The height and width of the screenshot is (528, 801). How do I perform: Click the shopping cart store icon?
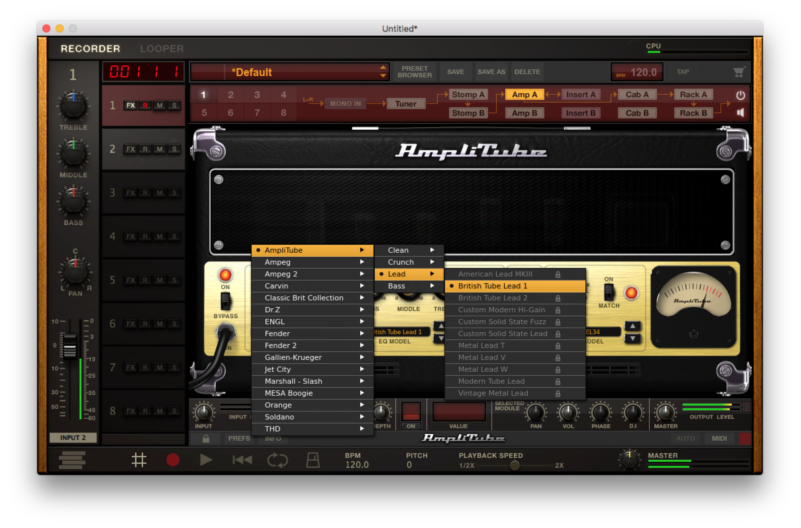click(739, 72)
